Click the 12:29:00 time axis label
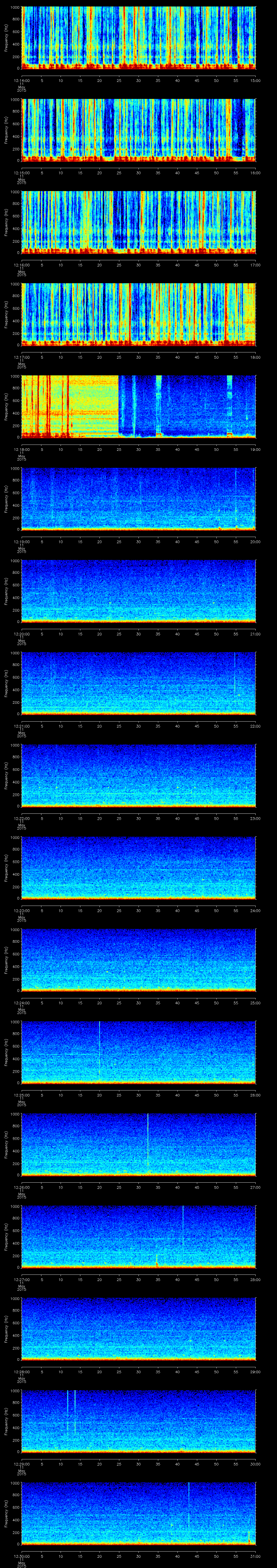 pyautogui.click(x=22, y=1463)
